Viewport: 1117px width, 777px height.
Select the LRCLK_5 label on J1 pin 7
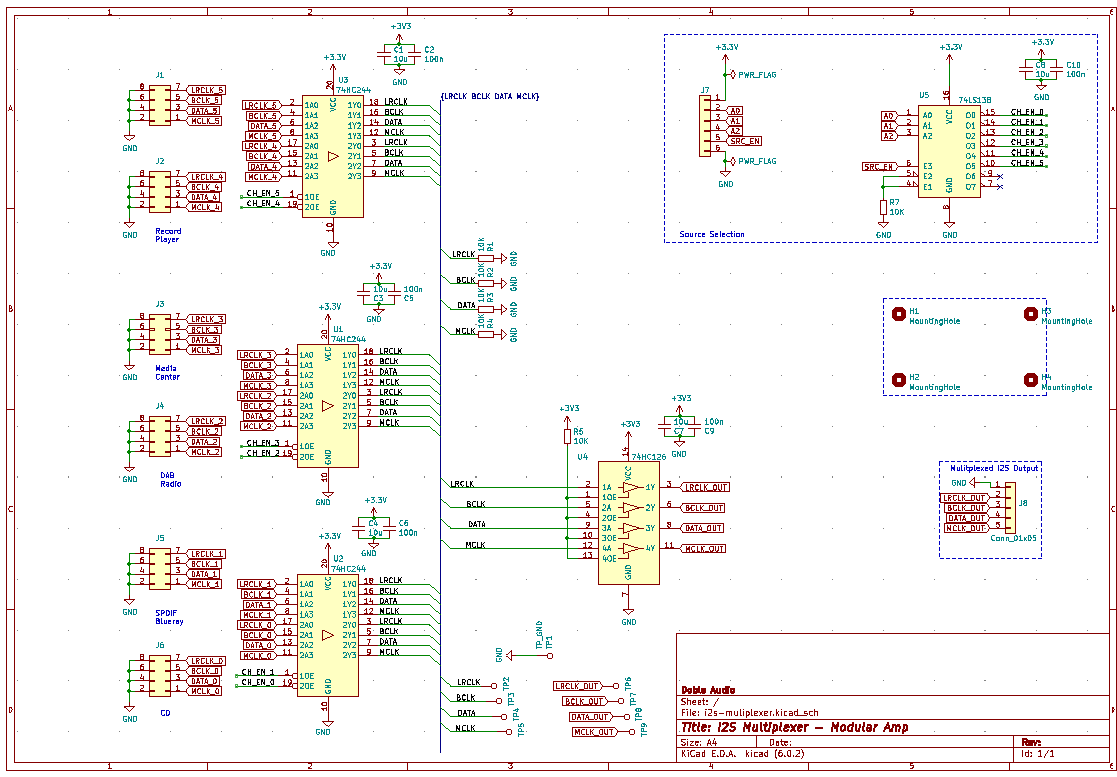tap(207, 90)
